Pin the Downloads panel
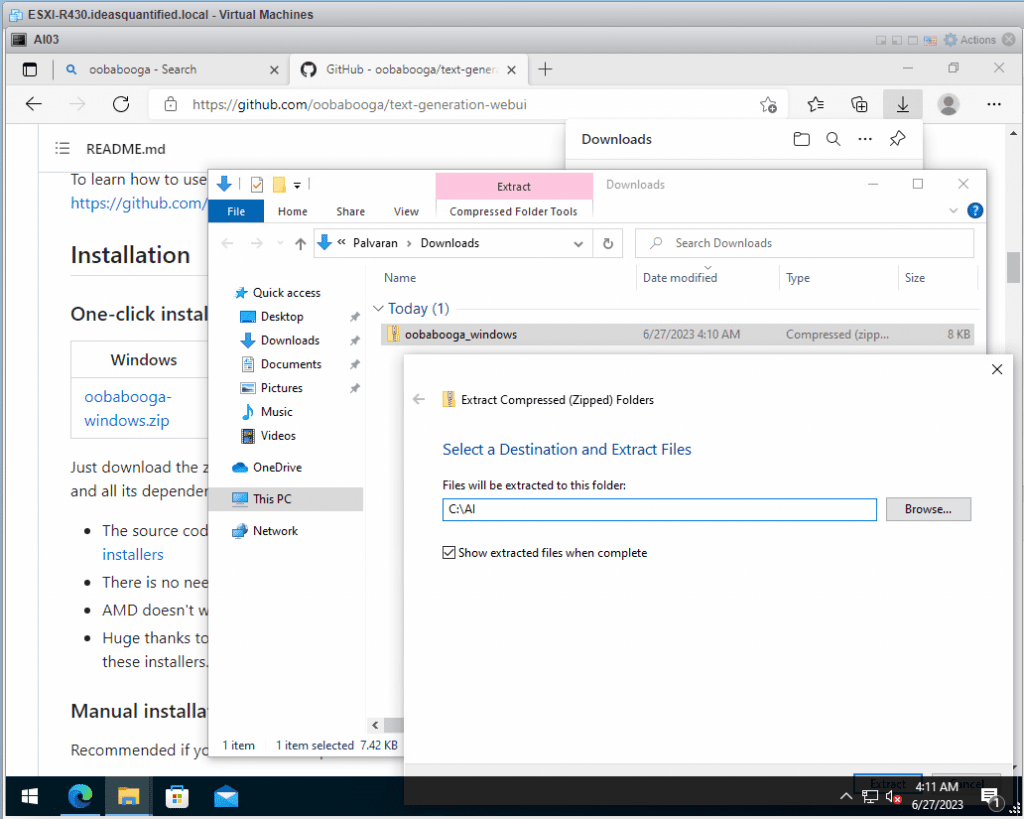The image size is (1024, 819). click(x=897, y=138)
